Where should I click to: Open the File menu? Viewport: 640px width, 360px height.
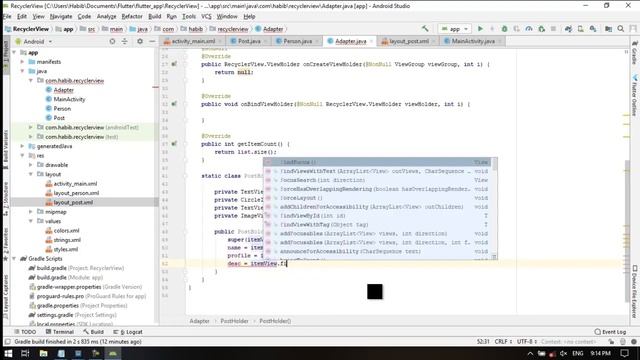pos(7,16)
